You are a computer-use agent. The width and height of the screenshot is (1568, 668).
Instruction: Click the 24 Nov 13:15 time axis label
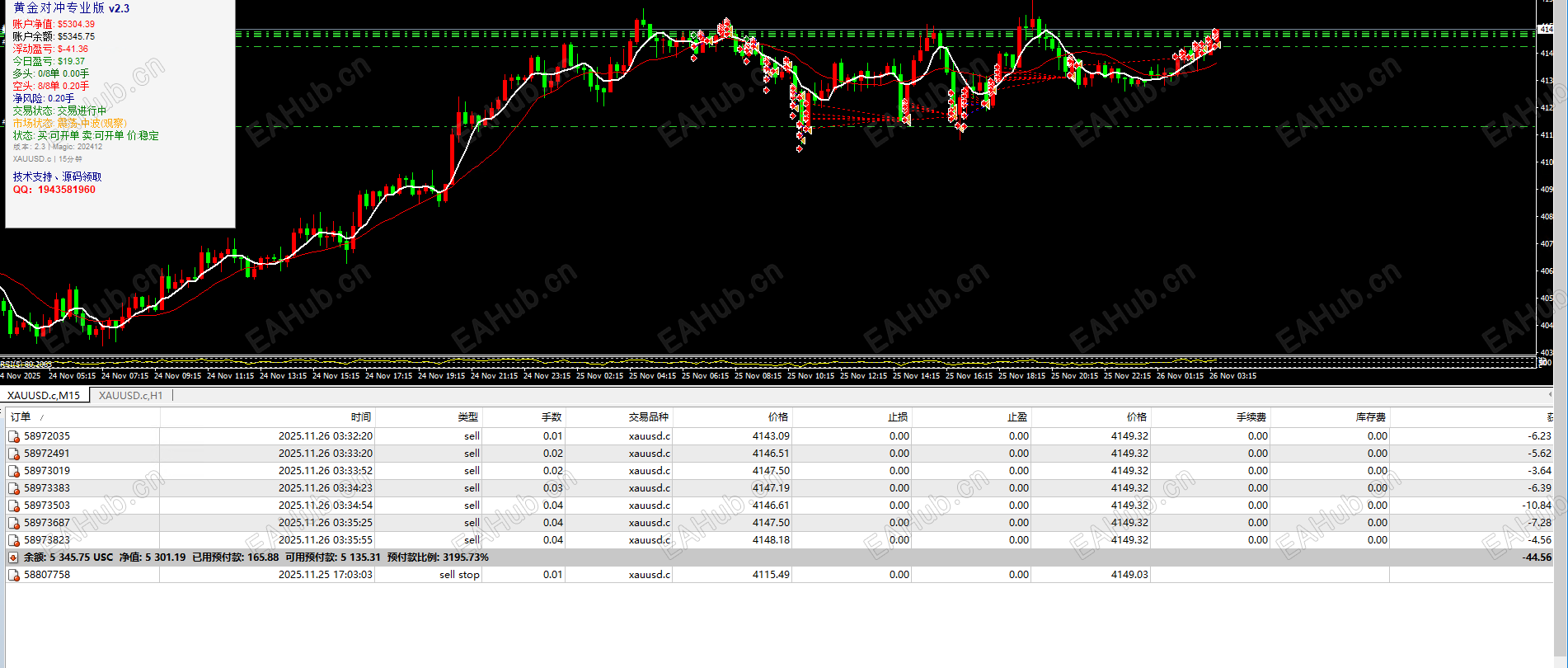283,376
